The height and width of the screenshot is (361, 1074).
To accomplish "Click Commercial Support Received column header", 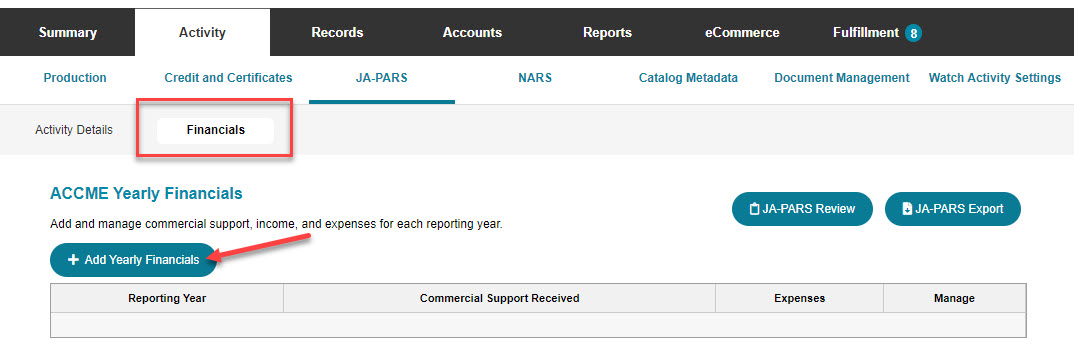I will pos(499,298).
